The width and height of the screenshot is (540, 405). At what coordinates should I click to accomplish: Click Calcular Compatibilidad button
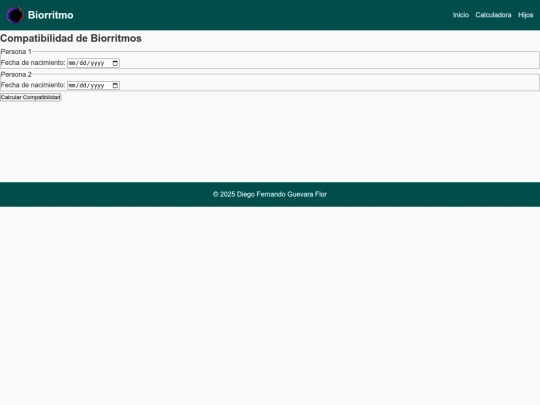point(31,97)
